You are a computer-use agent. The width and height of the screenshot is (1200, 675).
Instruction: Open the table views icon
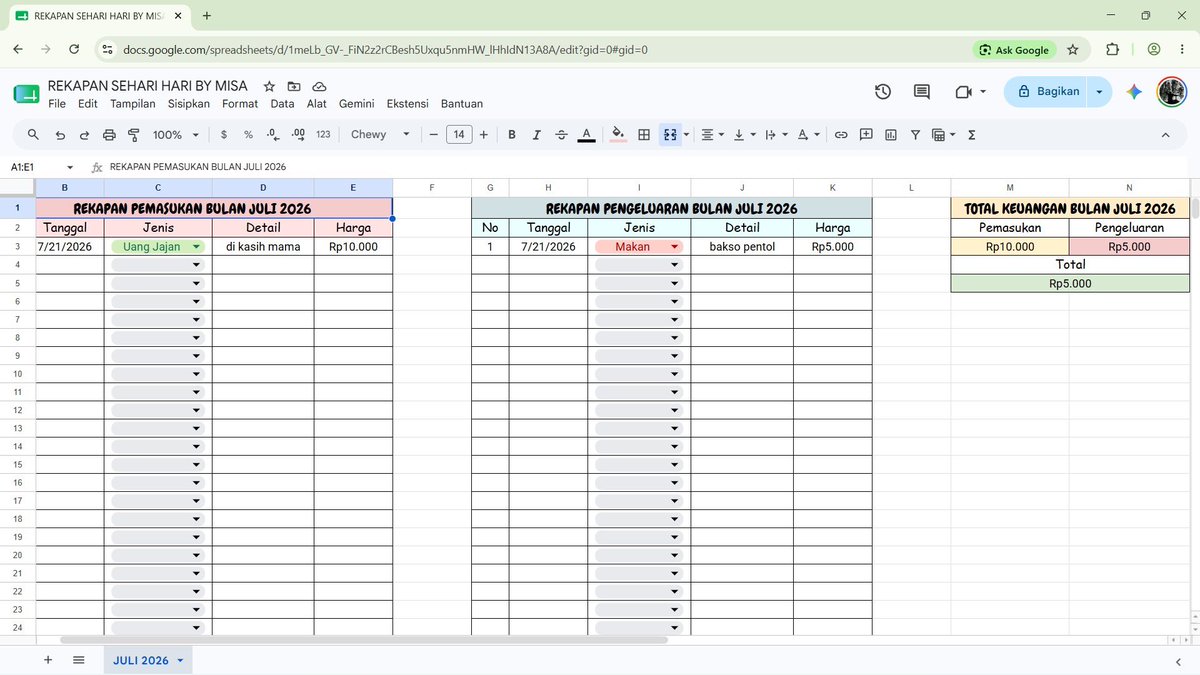click(x=943, y=134)
